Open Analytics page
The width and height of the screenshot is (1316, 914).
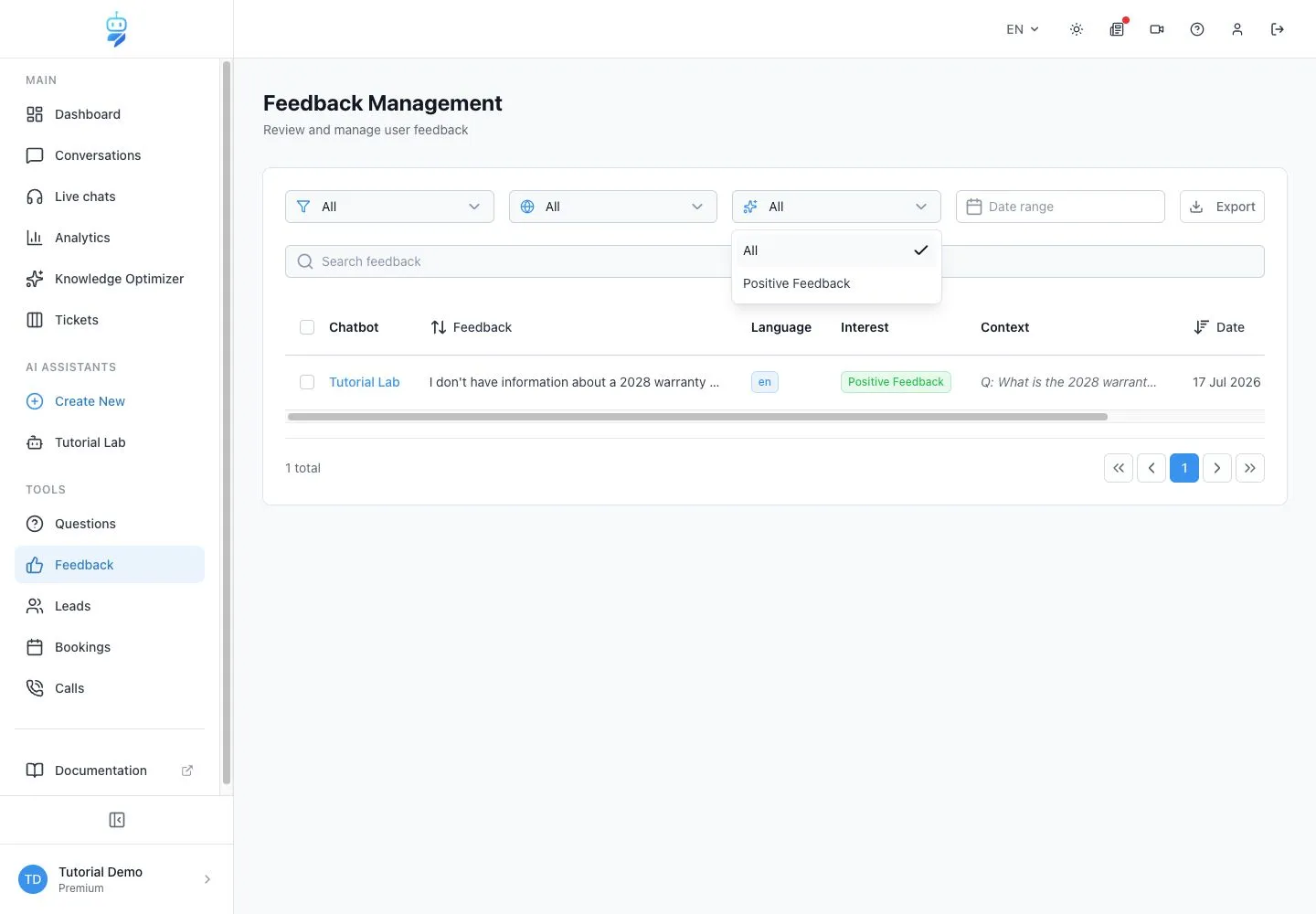[110, 238]
